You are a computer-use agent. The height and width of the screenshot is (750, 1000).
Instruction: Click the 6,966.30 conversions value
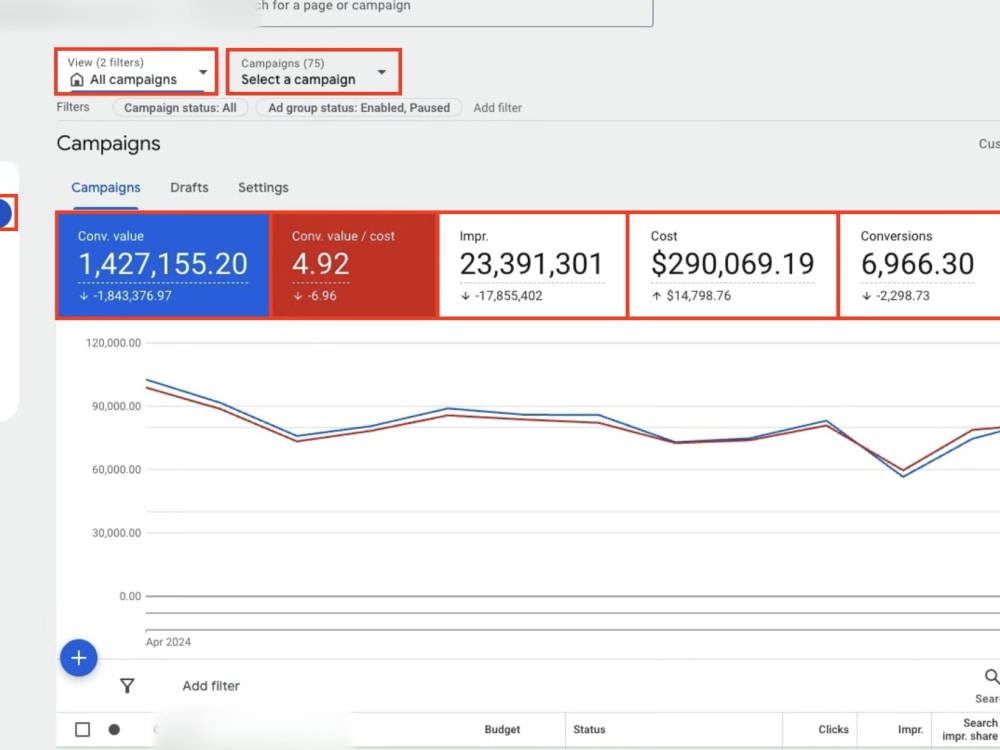[917, 264]
